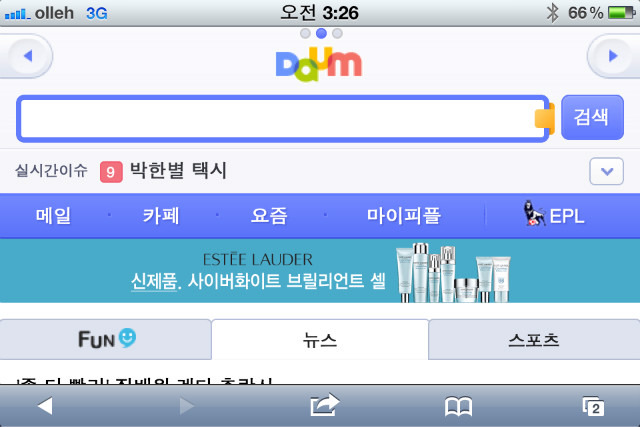This screenshot has height=427, width=640.
Task: Open Safari bookmarks book icon
Action: click(x=458, y=407)
